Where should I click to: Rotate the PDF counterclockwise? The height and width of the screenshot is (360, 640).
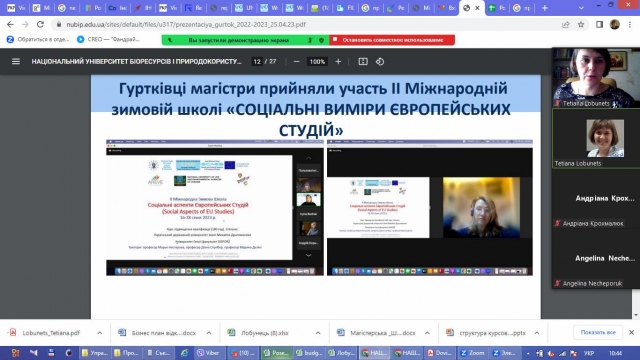pyautogui.click(x=380, y=62)
